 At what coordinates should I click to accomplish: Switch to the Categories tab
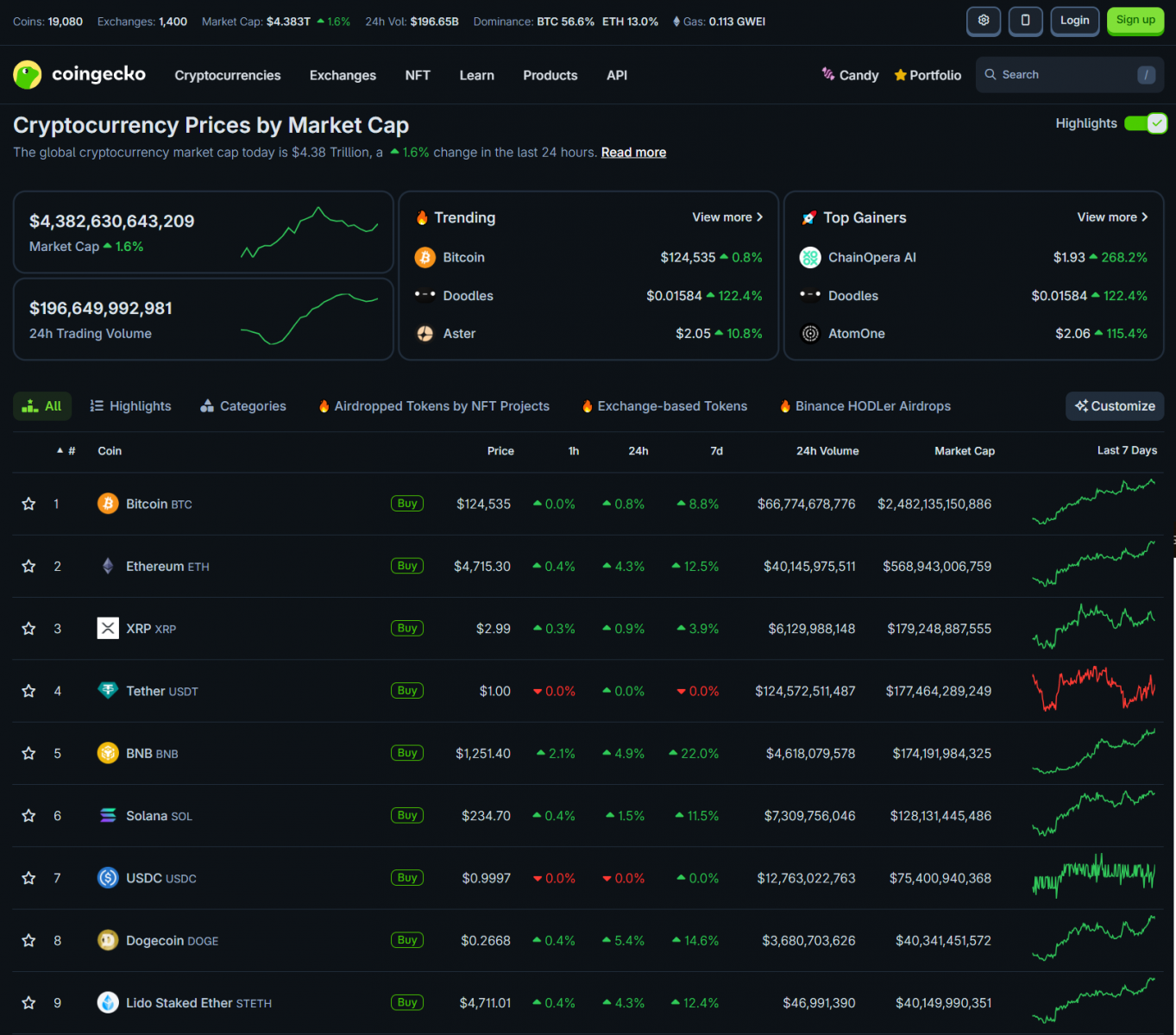click(242, 405)
